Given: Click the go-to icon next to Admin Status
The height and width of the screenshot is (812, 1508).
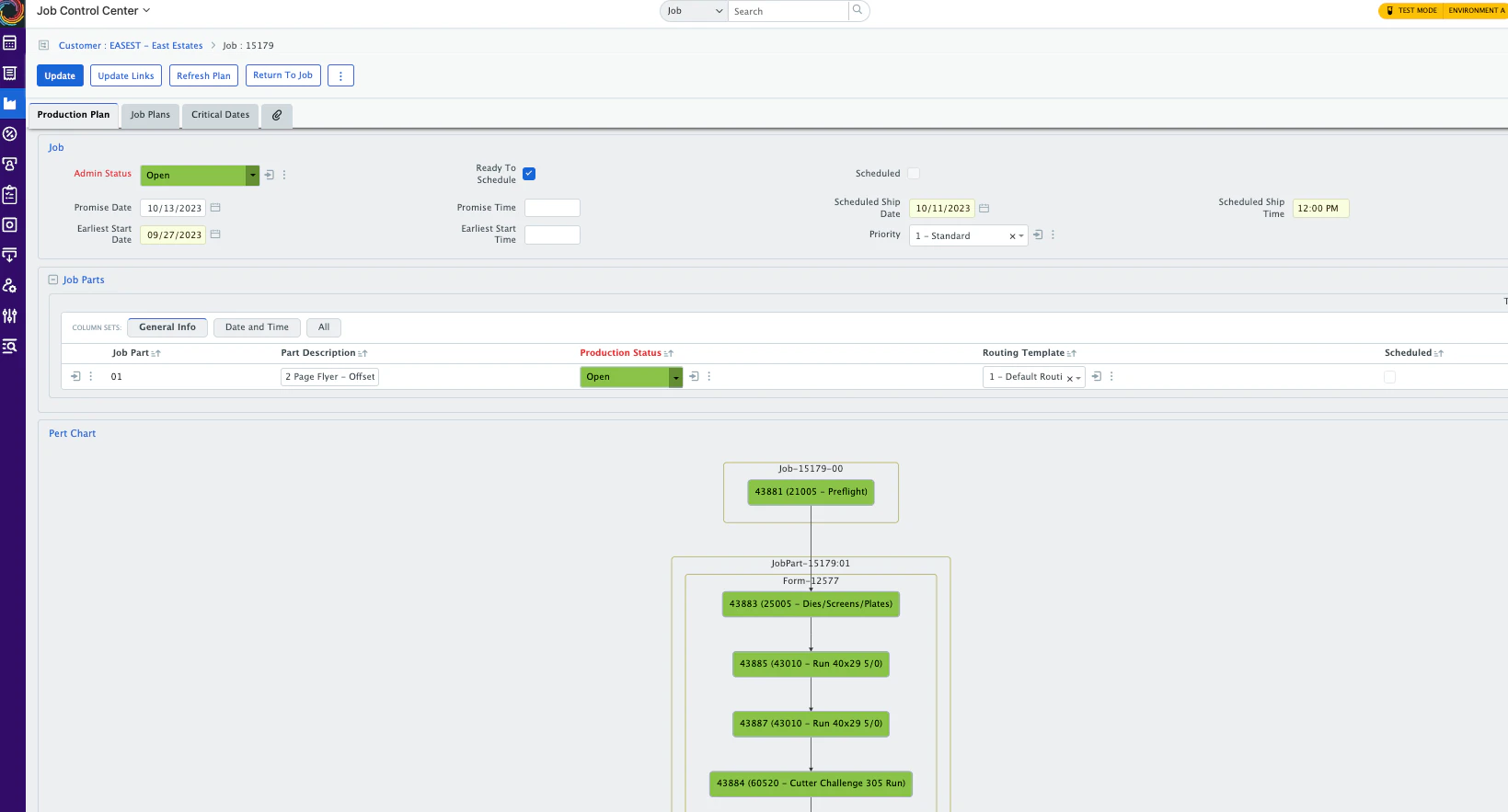Looking at the screenshot, I should [x=270, y=175].
